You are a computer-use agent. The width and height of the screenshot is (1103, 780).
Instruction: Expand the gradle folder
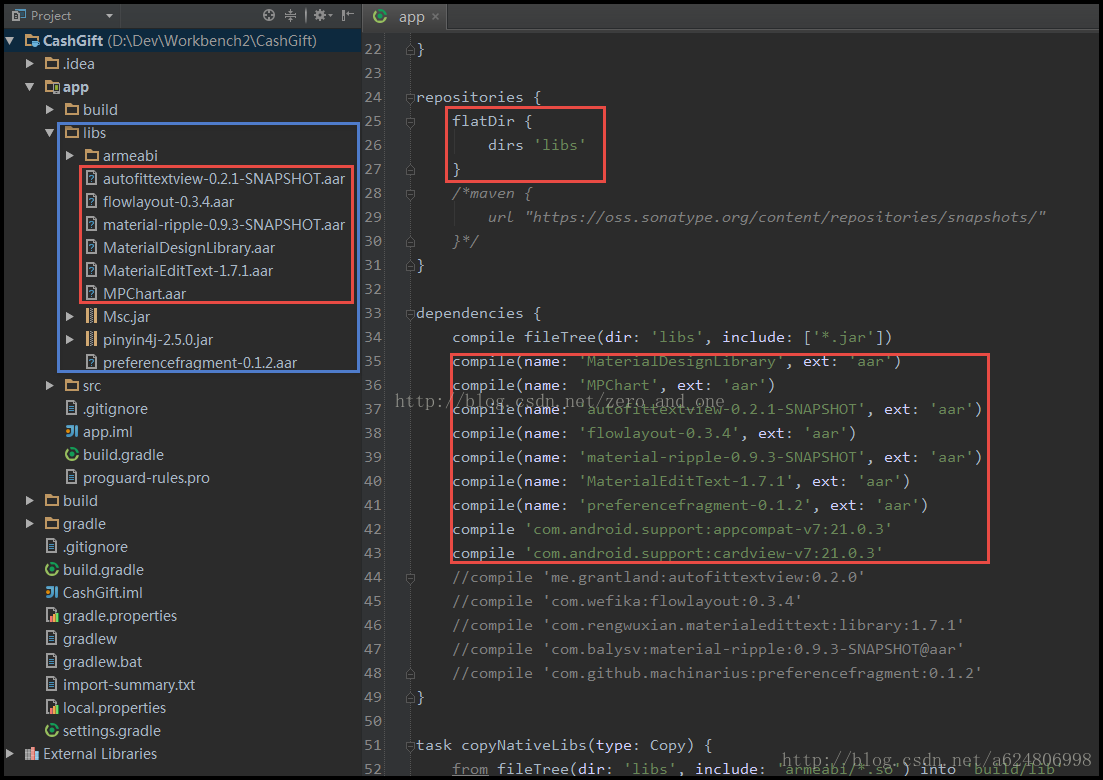(30, 524)
